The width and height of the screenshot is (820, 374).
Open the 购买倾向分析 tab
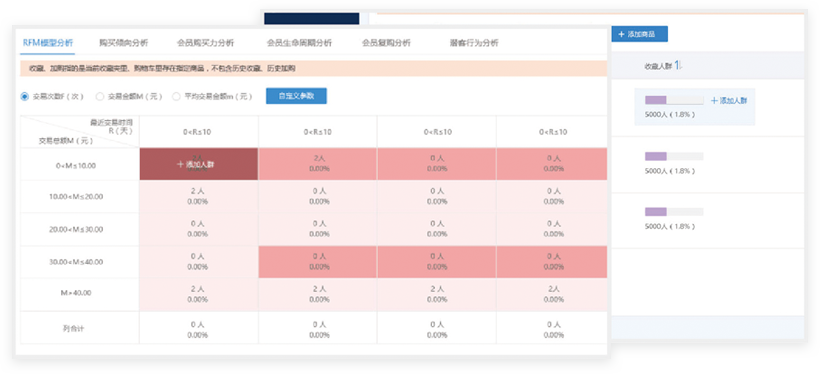click(123, 43)
